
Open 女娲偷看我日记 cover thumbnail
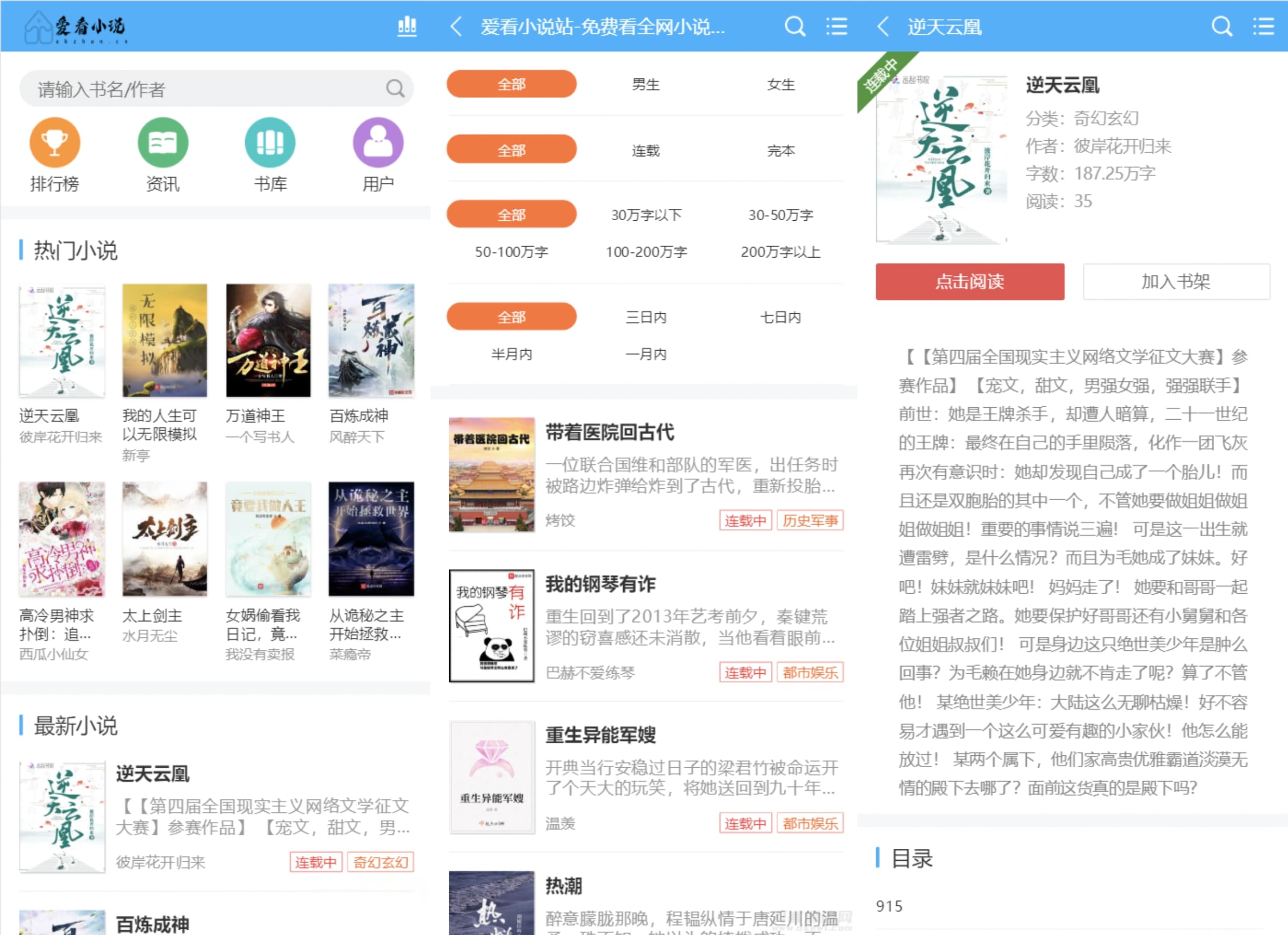click(x=268, y=539)
